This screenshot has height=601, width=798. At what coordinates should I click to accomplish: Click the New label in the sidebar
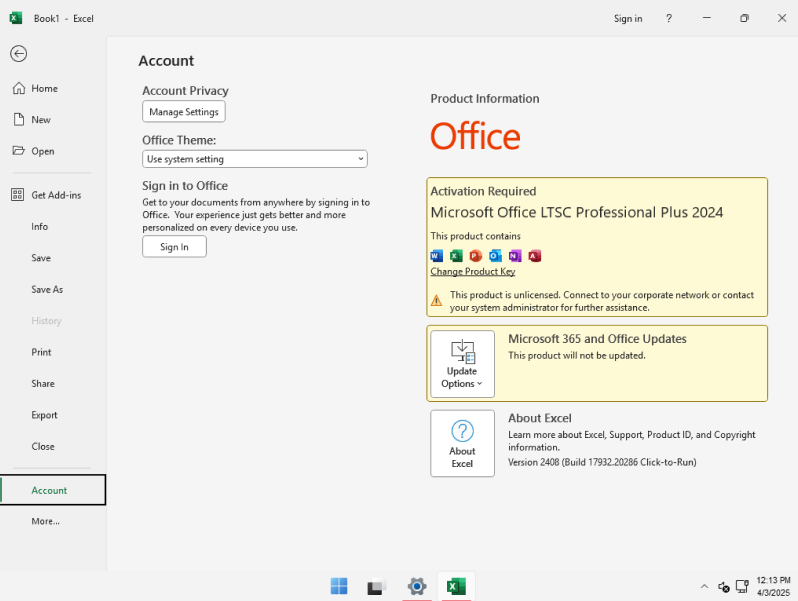click(41, 120)
